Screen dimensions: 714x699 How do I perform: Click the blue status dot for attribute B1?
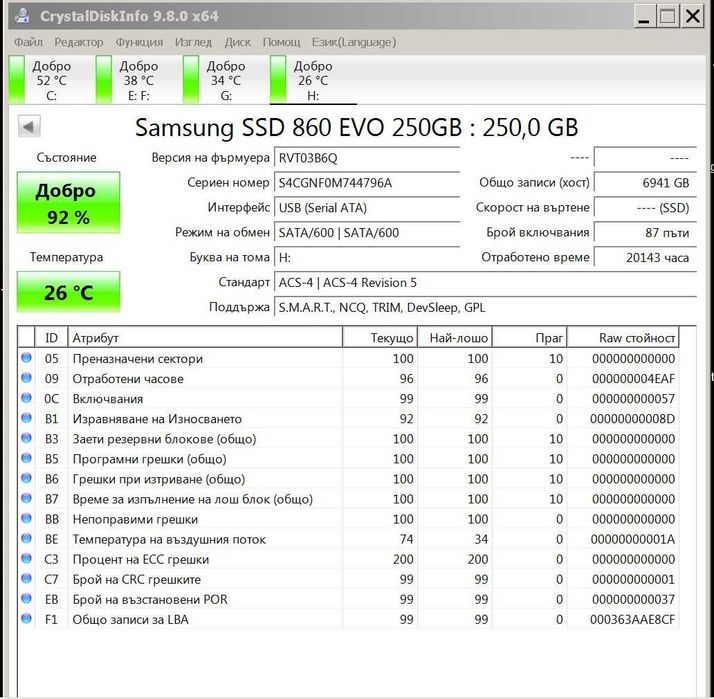(x=26, y=418)
